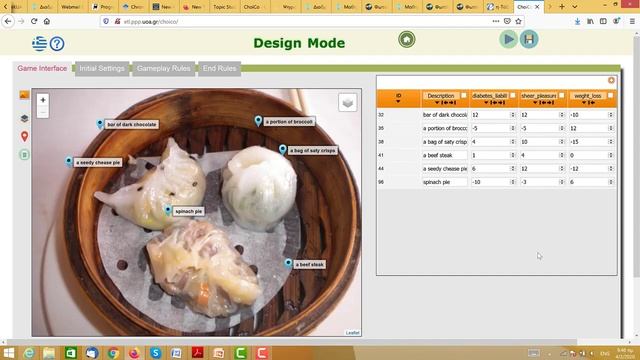Toggle the weight_loss column checkbox

(x=610, y=96)
